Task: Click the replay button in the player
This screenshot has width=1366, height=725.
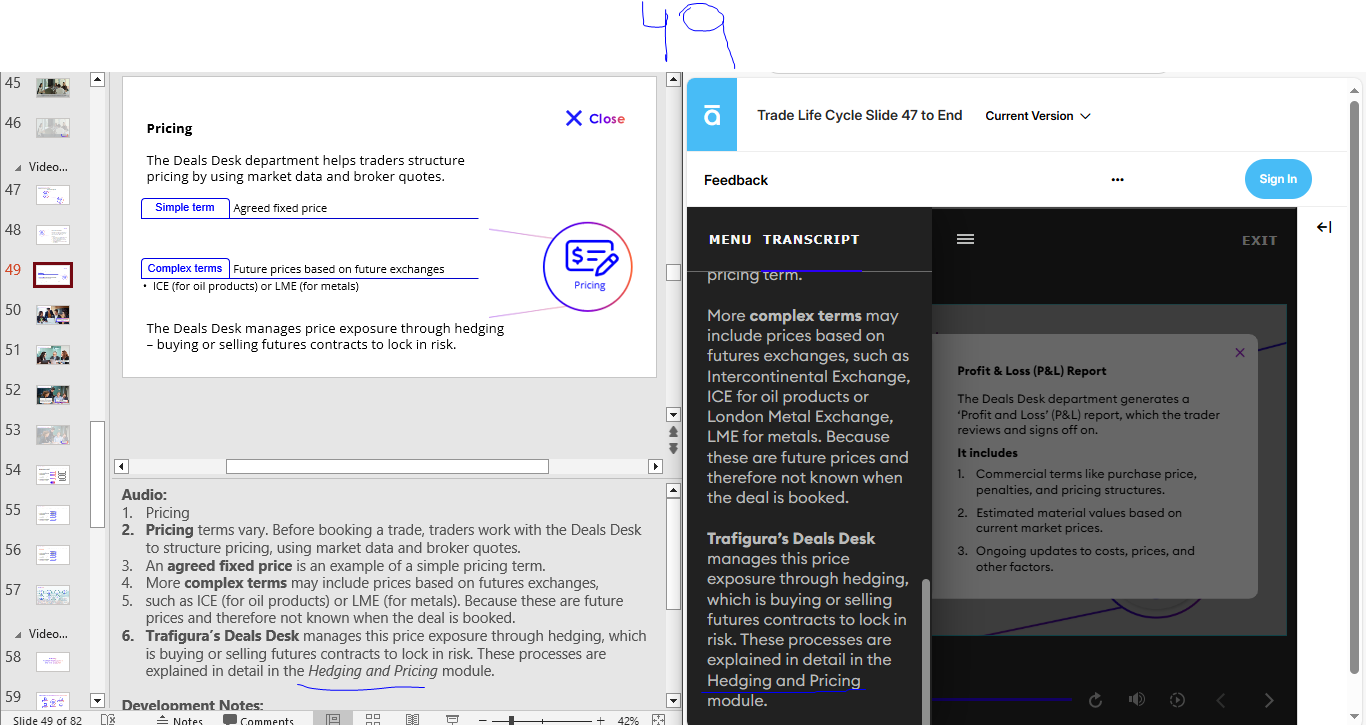Action: tap(1095, 700)
